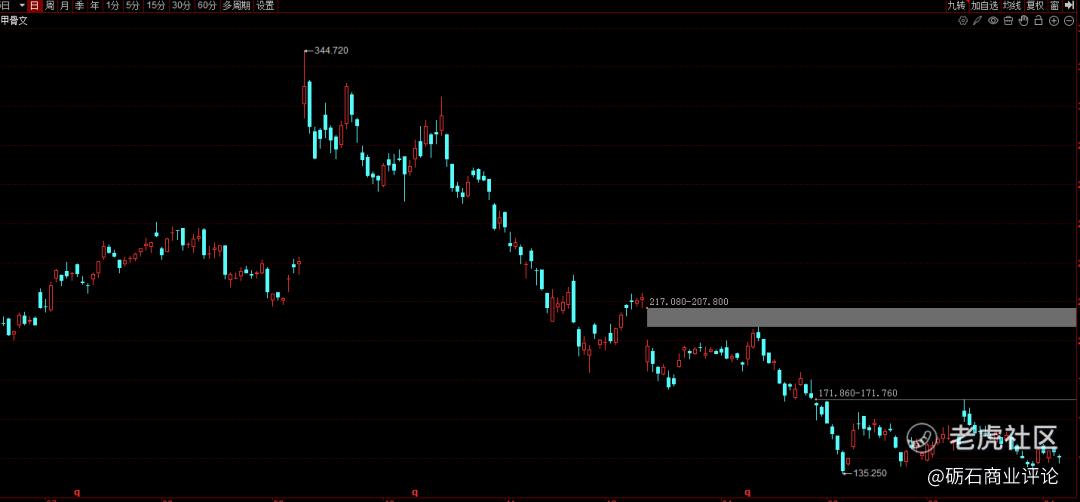Toggle the eye visibility icon
This screenshot has width=1080, height=502.
(x=993, y=21)
